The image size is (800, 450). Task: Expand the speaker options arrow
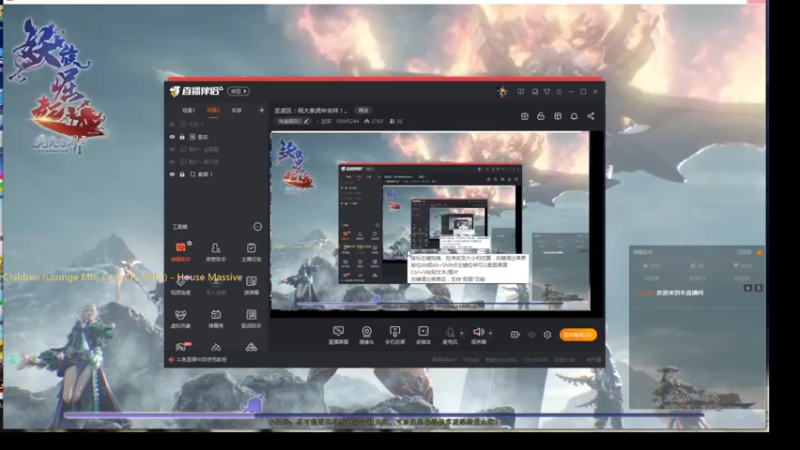click(x=490, y=333)
